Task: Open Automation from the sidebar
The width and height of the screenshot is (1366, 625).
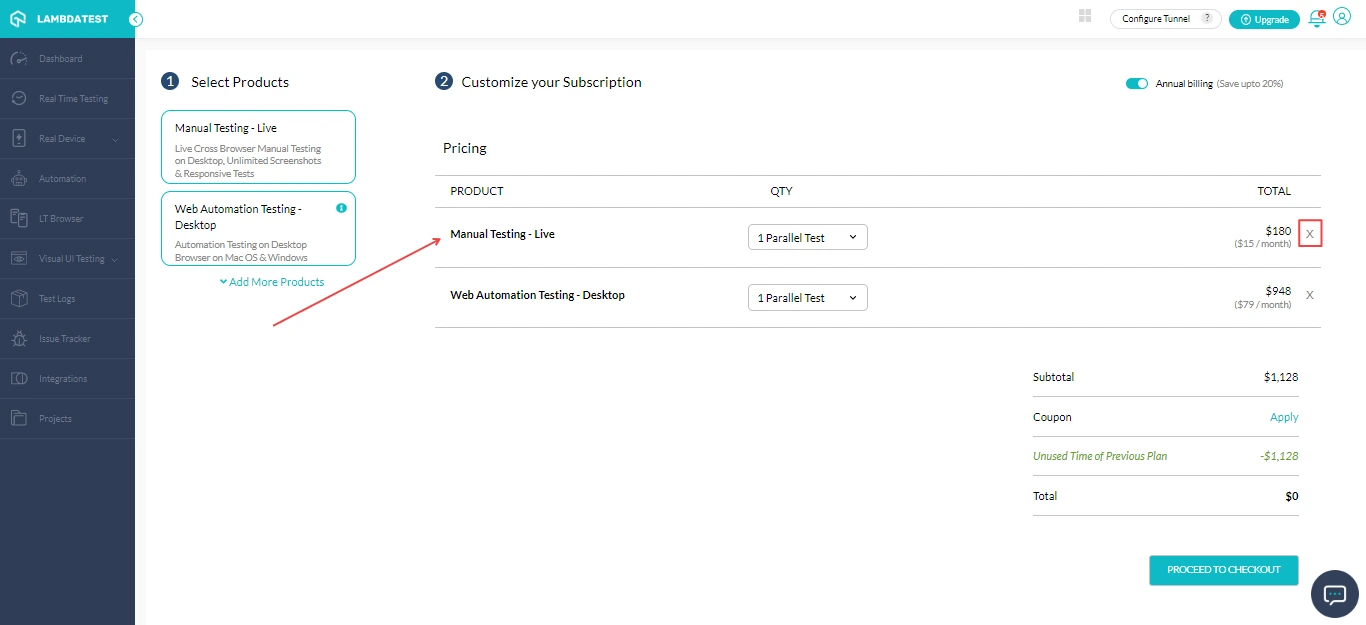Action: 62,179
